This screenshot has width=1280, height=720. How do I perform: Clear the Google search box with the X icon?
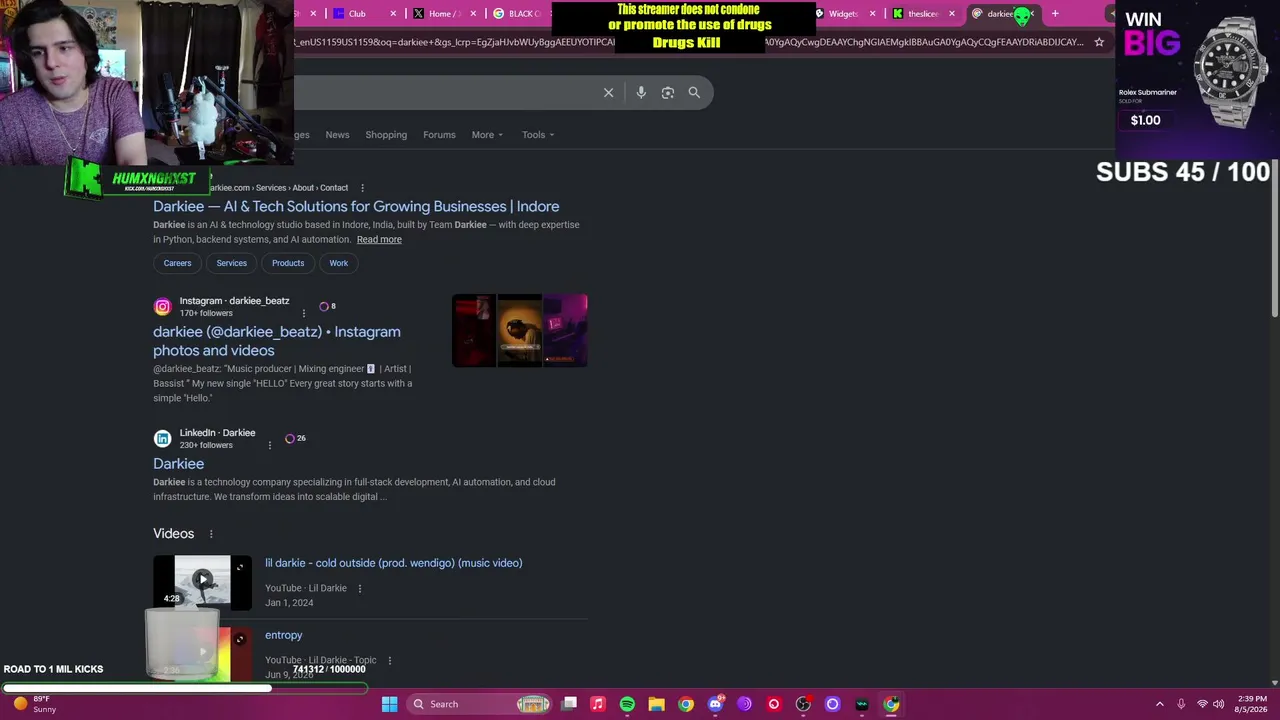(608, 92)
